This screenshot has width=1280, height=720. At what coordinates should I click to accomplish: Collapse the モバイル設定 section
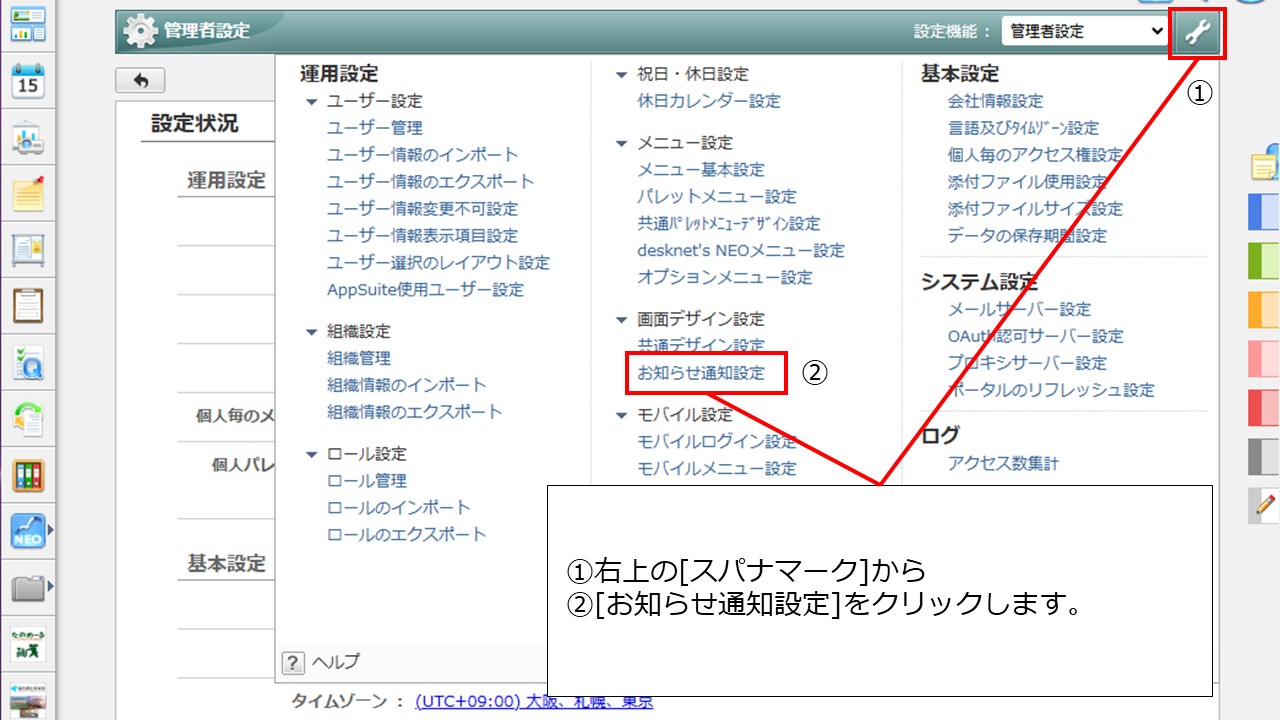click(622, 416)
